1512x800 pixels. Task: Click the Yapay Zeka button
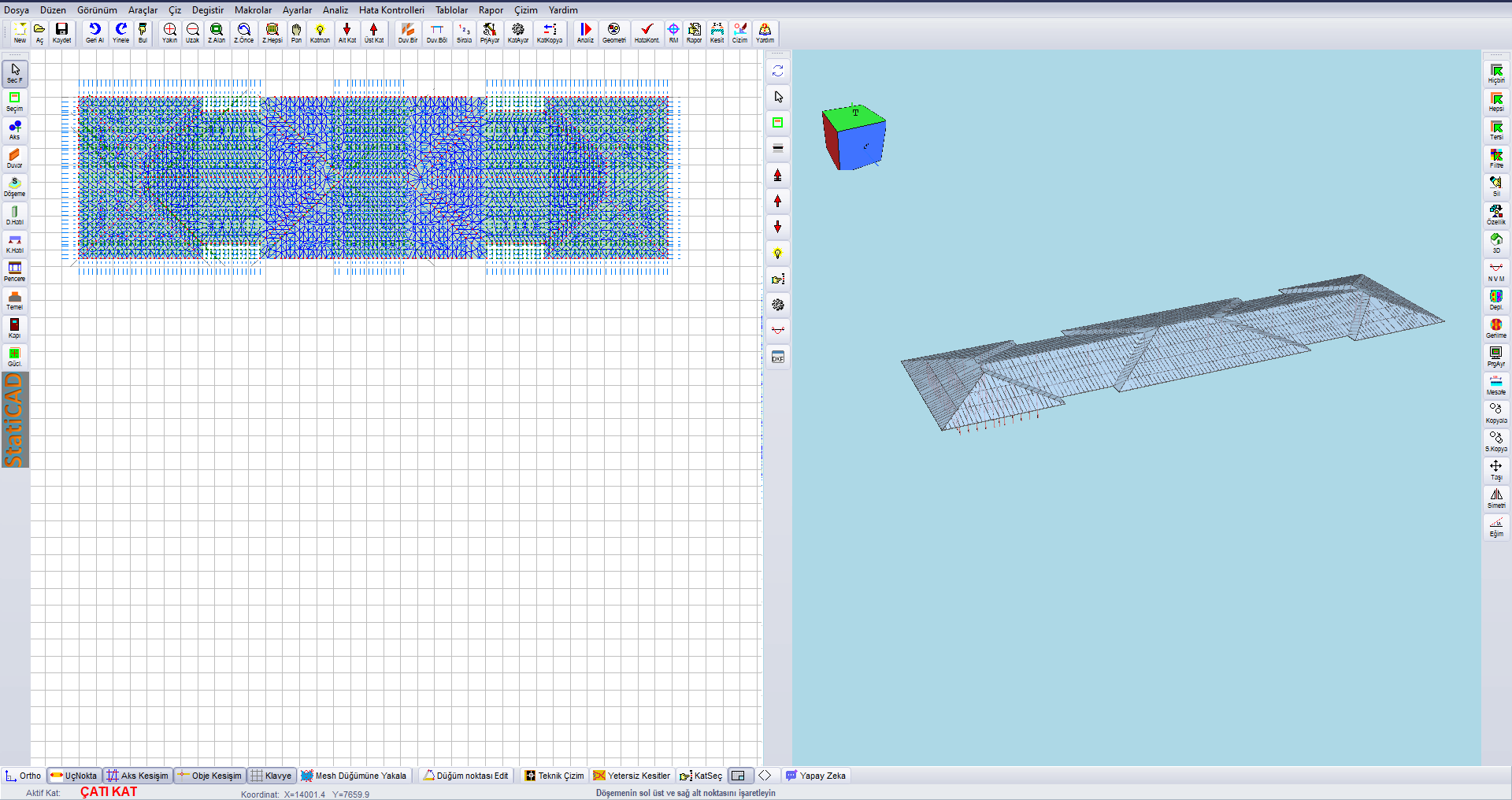(x=816, y=776)
